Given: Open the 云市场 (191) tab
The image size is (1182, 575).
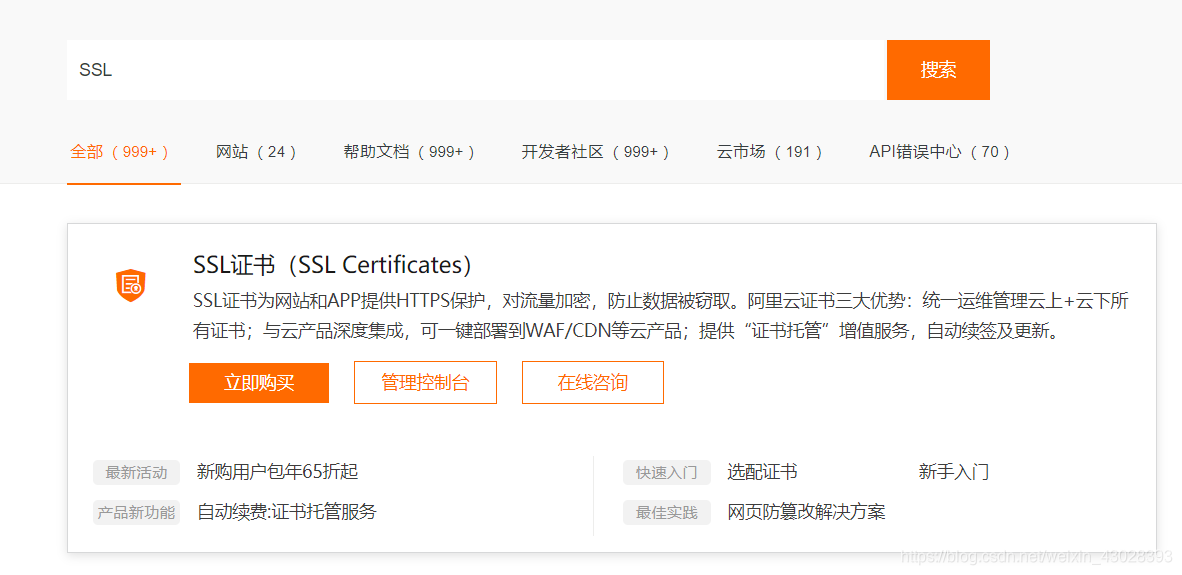Looking at the screenshot, I should click(x=770, y=152).
